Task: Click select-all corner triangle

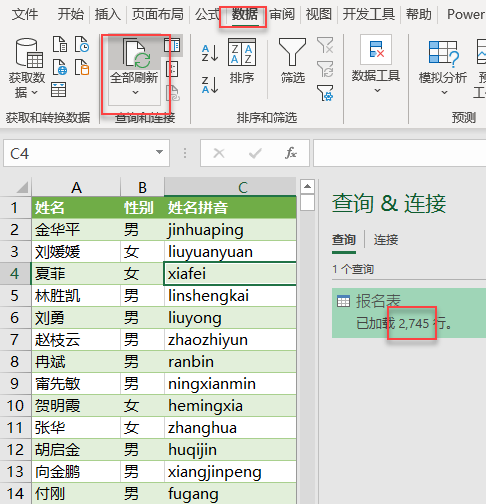Action: point(22,187)
